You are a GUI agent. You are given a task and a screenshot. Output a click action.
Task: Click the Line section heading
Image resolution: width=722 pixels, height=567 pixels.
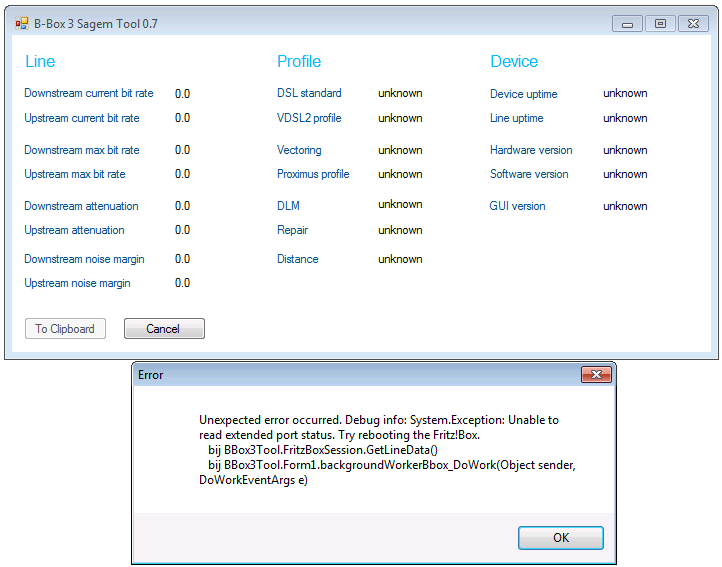pyautogui.click(x=40, y=62)
